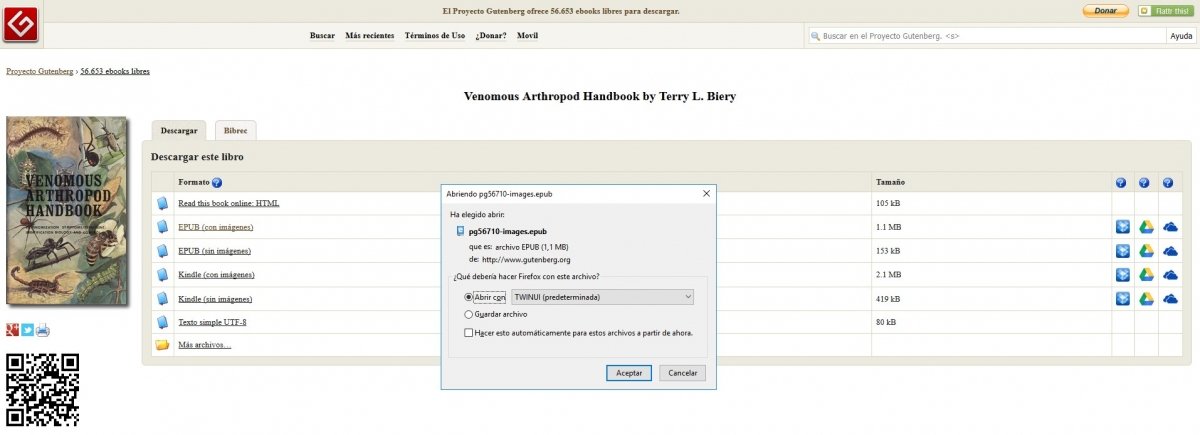
Task: Open the Movil menu item
Action: point(527,36)
